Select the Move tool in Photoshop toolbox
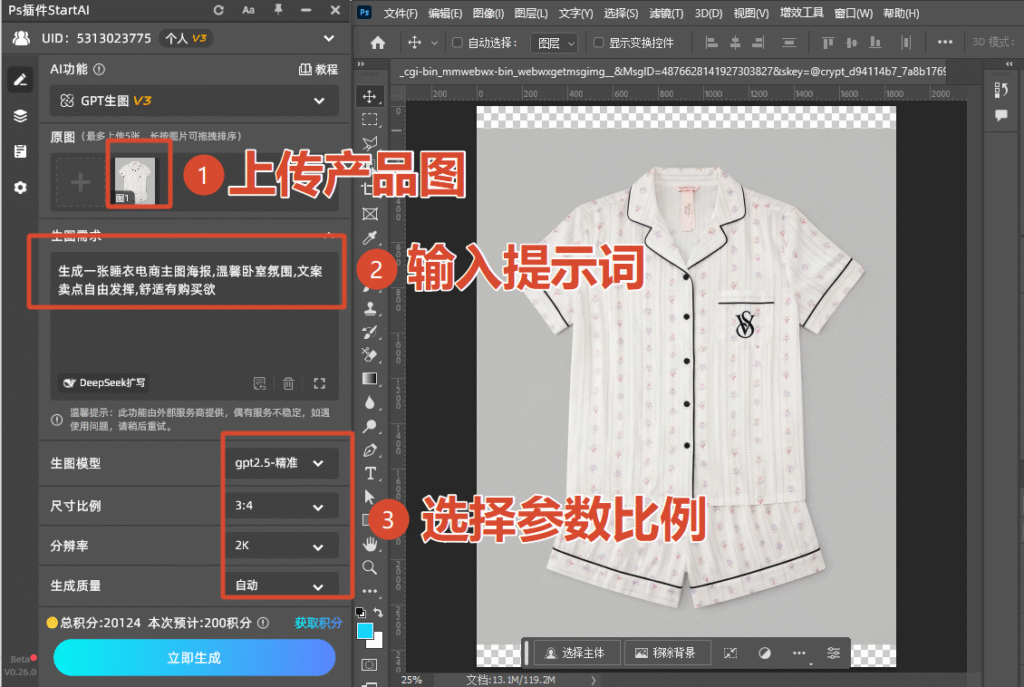The height and width of the screenshot is (687, 1024). click(x=370, y=97)
